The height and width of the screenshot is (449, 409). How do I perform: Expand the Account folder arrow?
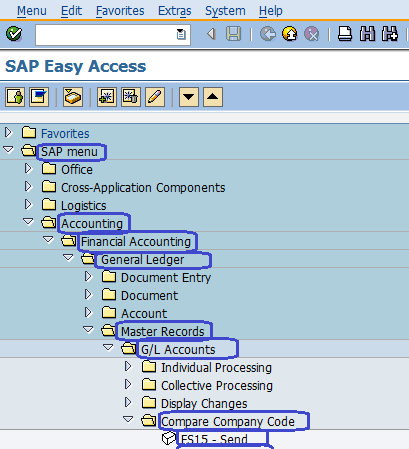(x=88, y=312)
